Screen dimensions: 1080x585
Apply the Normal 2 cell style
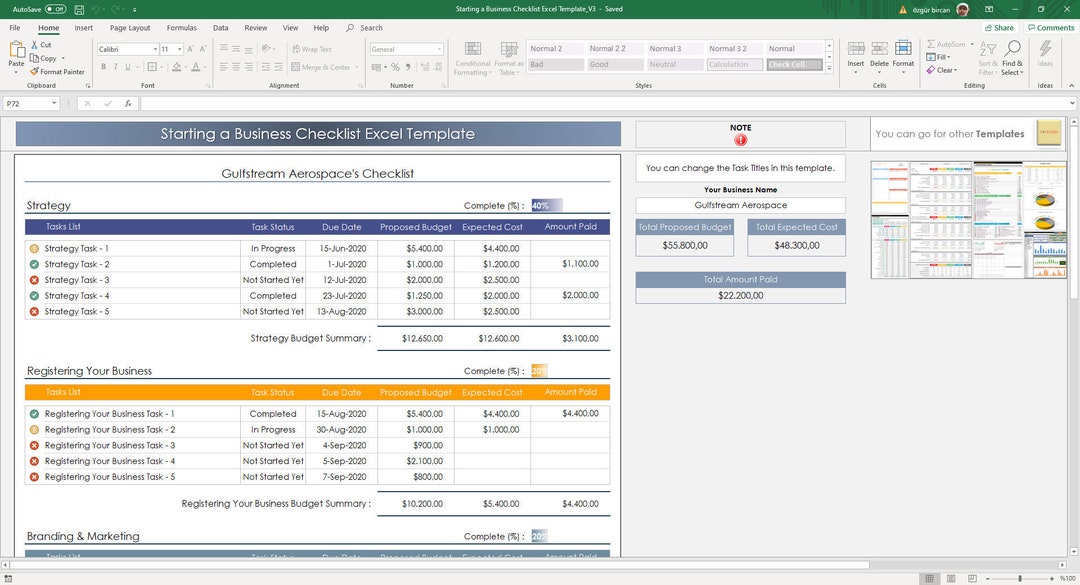click(x=555, y=48)
